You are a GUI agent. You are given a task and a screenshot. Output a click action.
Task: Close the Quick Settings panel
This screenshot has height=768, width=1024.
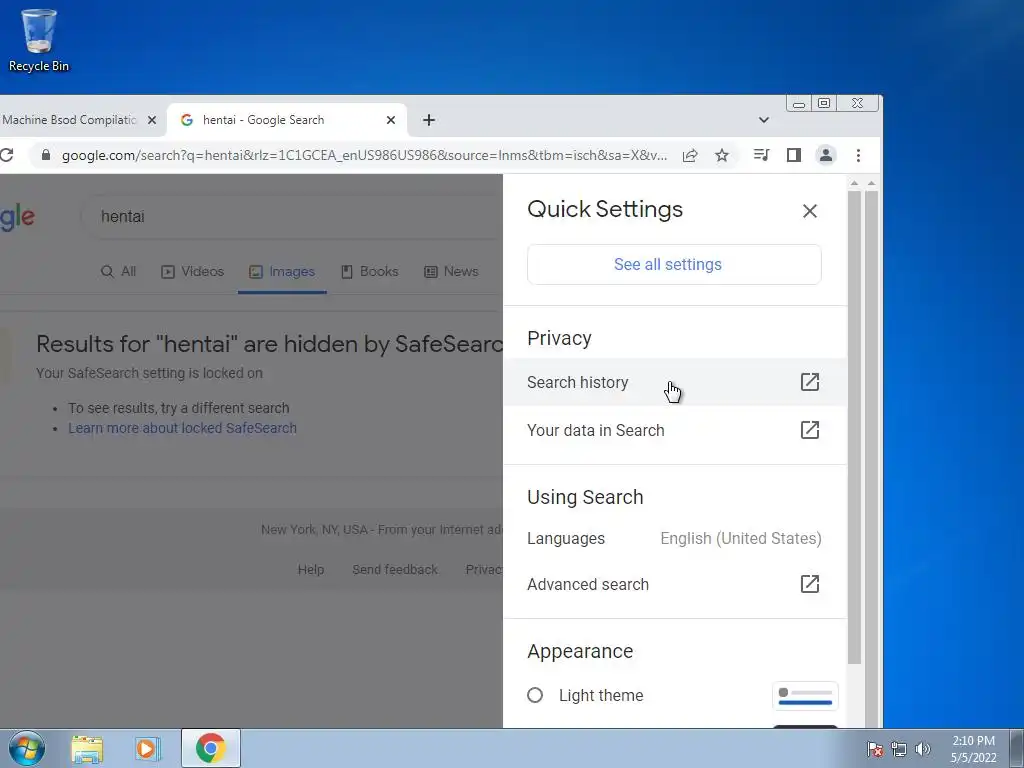click(810, 211)
